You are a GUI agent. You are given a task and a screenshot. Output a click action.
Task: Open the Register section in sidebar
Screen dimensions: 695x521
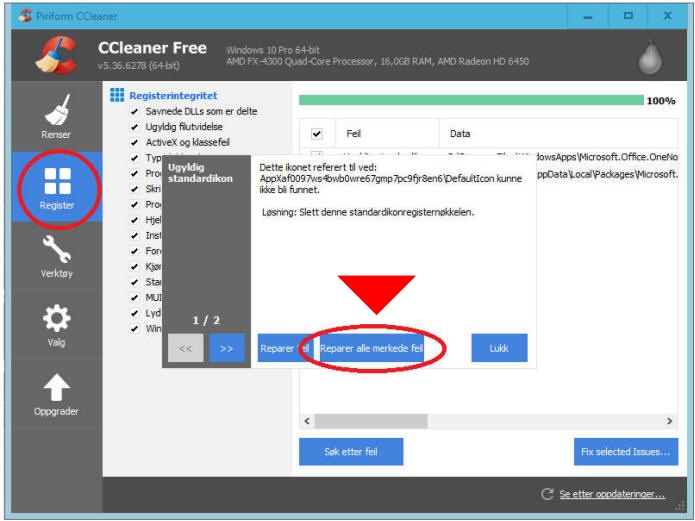tap(57, 187)
